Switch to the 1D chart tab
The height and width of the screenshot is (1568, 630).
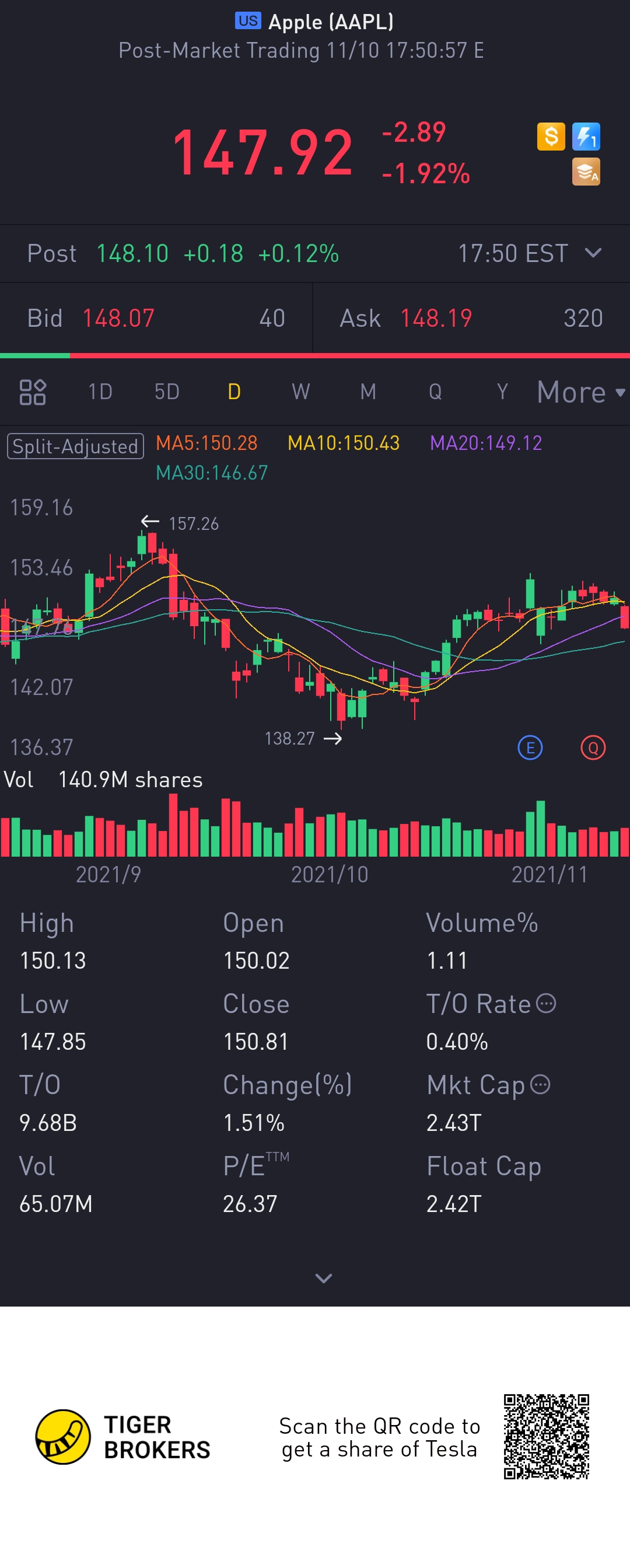pyautogui.click(x=100, y=392)
